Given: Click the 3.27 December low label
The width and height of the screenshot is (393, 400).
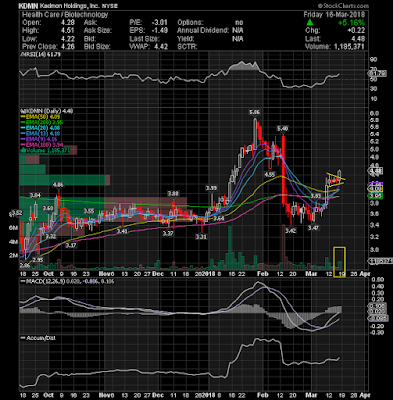Looking at the screenshot, I should [168, 233].
